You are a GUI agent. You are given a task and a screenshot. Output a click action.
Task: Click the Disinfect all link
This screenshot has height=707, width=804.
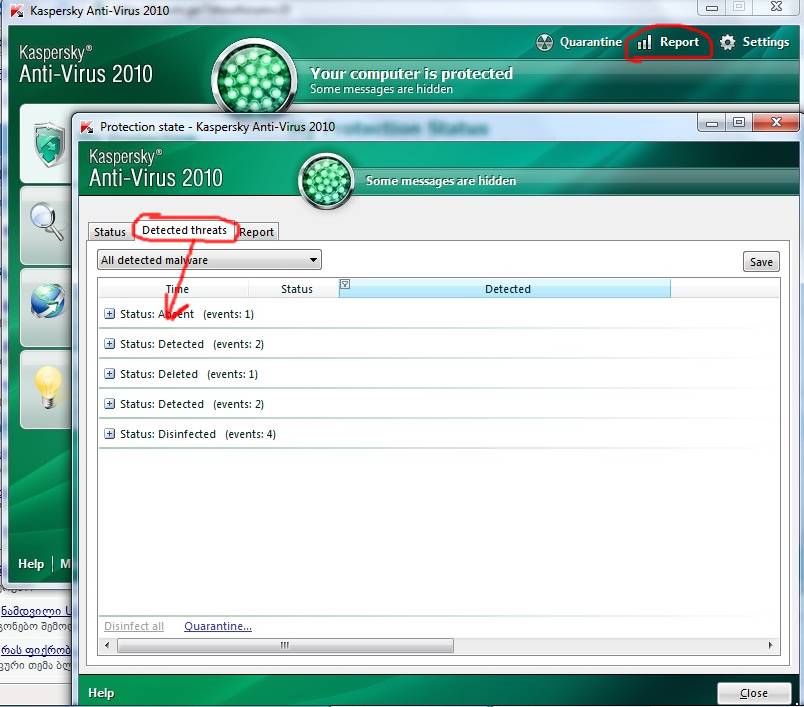coord(134,626)
